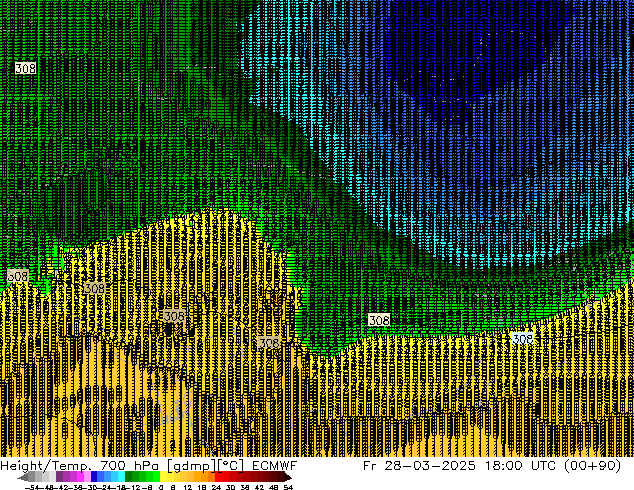Click the 18:00 UTC time text
This screenshot has width=634, height=490.
click(523, 466)
